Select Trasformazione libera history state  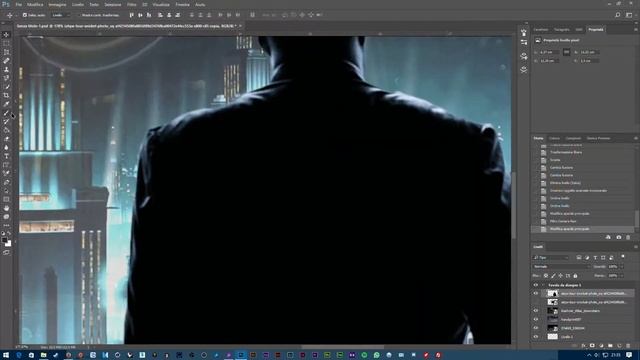(x=566, y=152)
